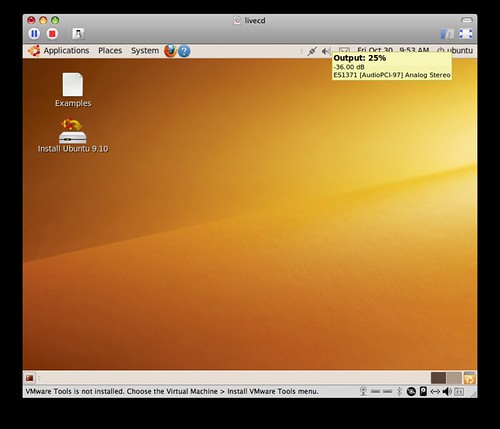Open the System menu

coord(145,51)
